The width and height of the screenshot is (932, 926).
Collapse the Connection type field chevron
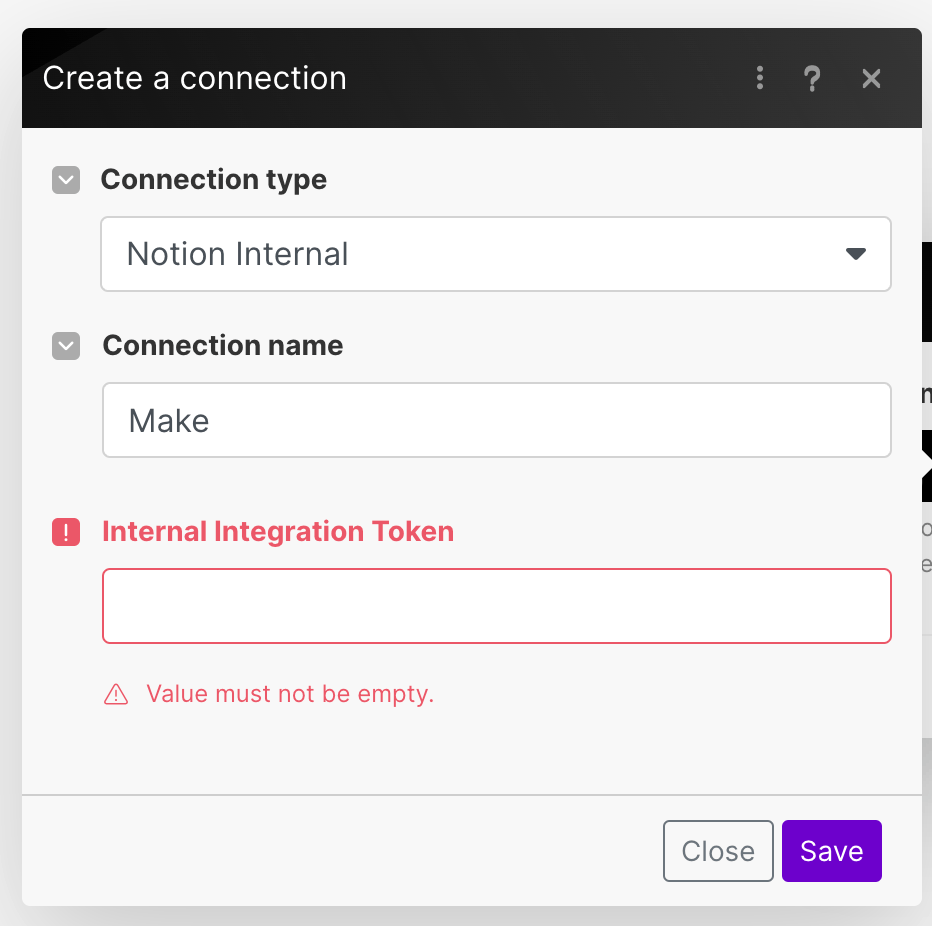pos(66,180)
